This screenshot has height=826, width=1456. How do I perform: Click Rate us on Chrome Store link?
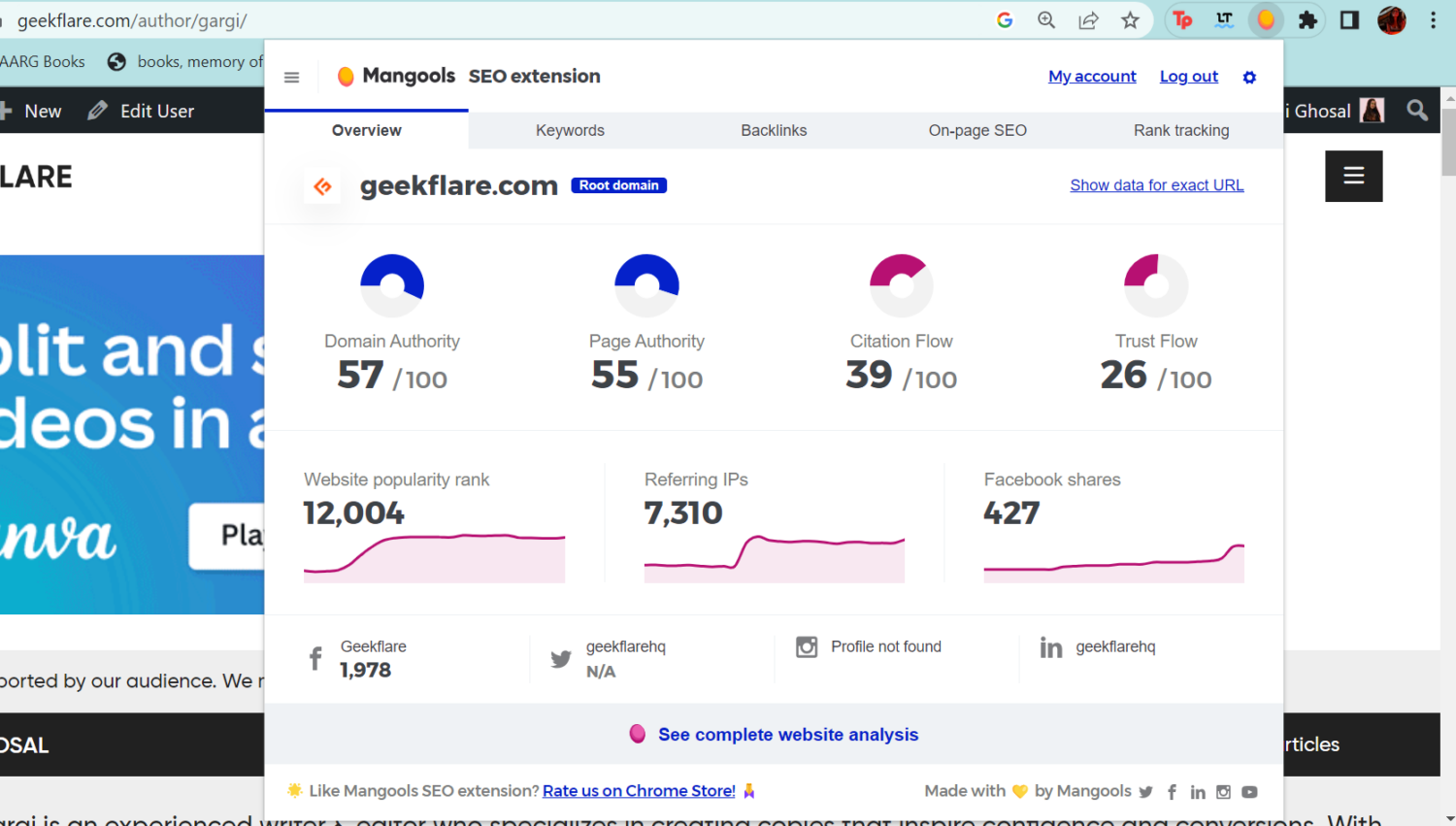click(x=639, y=791)
